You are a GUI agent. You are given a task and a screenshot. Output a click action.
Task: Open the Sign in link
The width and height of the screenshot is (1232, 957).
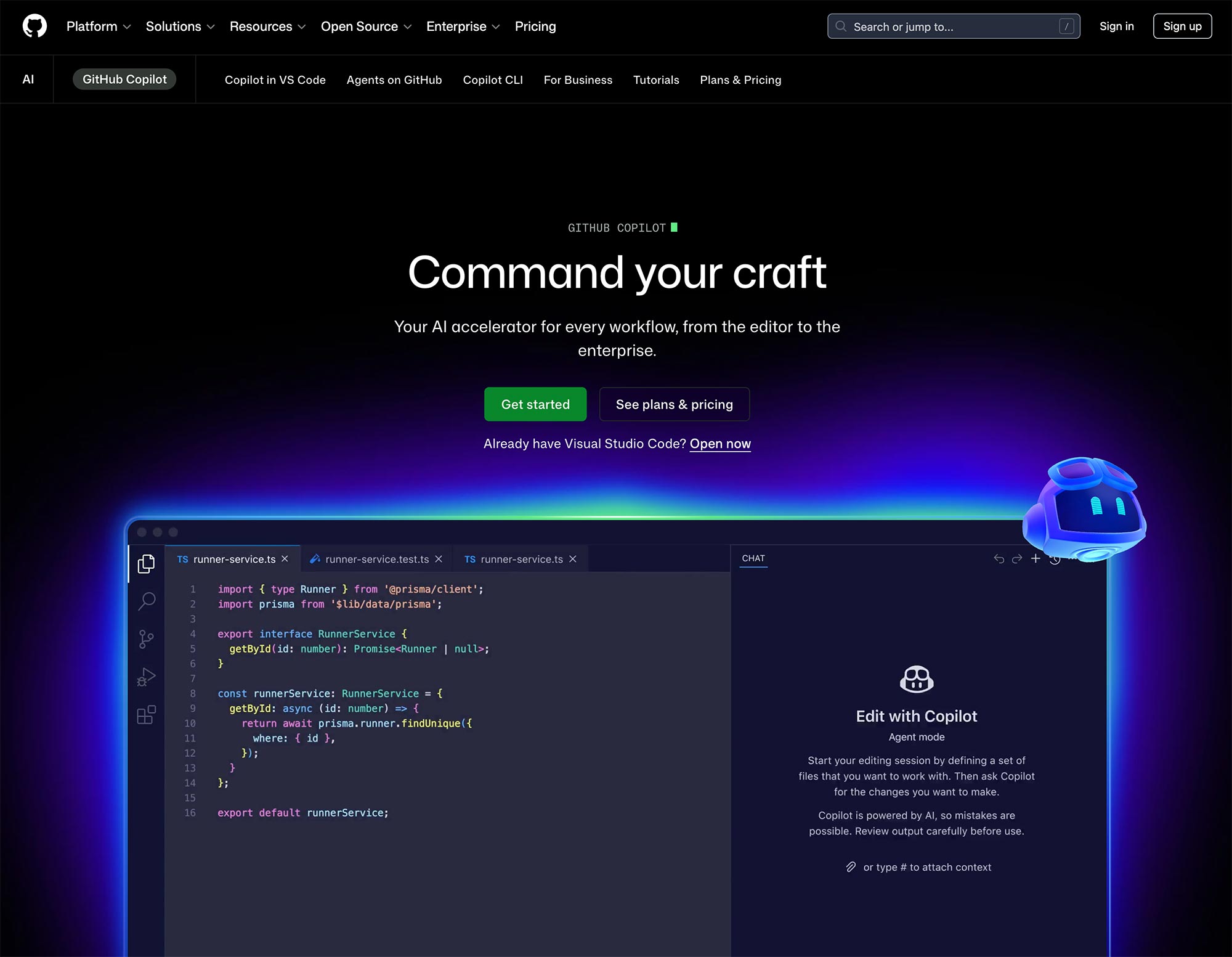coord(1116,26)
